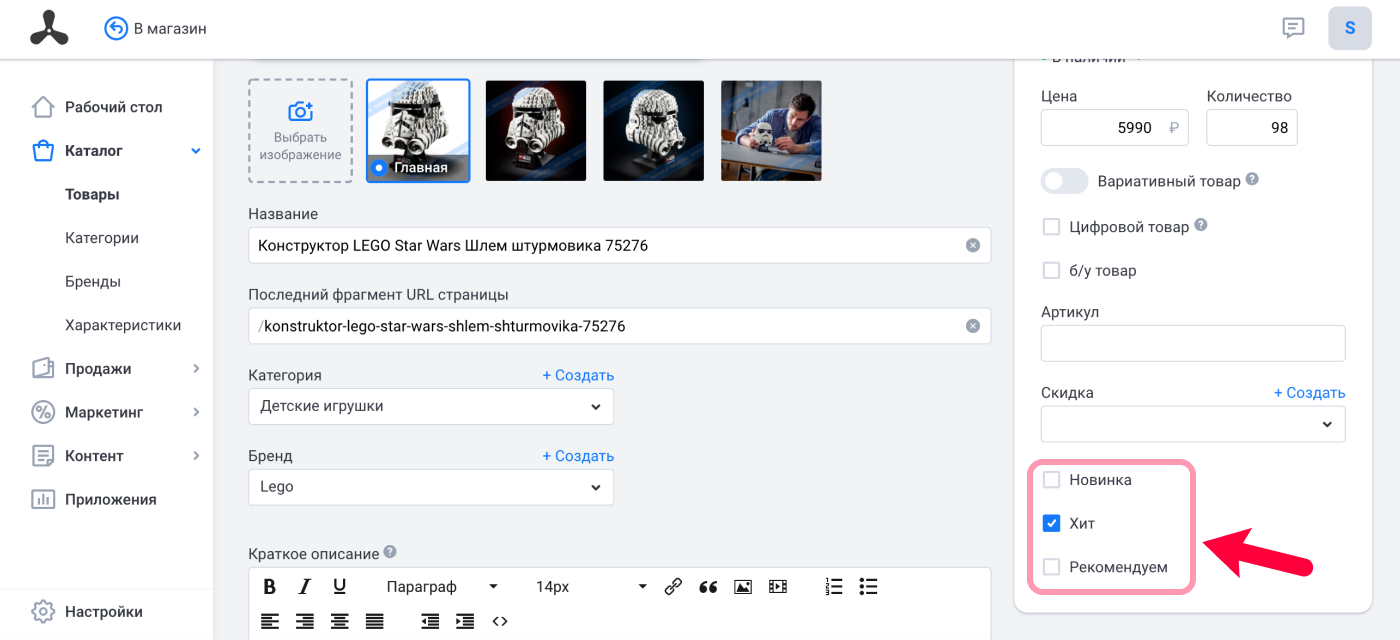This screenshot has height=640, width=1400.
Task: Open the chat messages icon
Action: tap(1293, 28)
